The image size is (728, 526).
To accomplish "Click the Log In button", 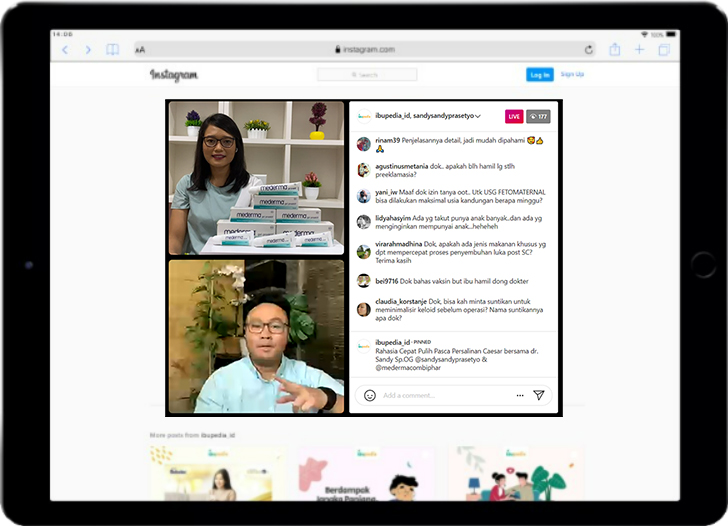I will tap(540, 75).
